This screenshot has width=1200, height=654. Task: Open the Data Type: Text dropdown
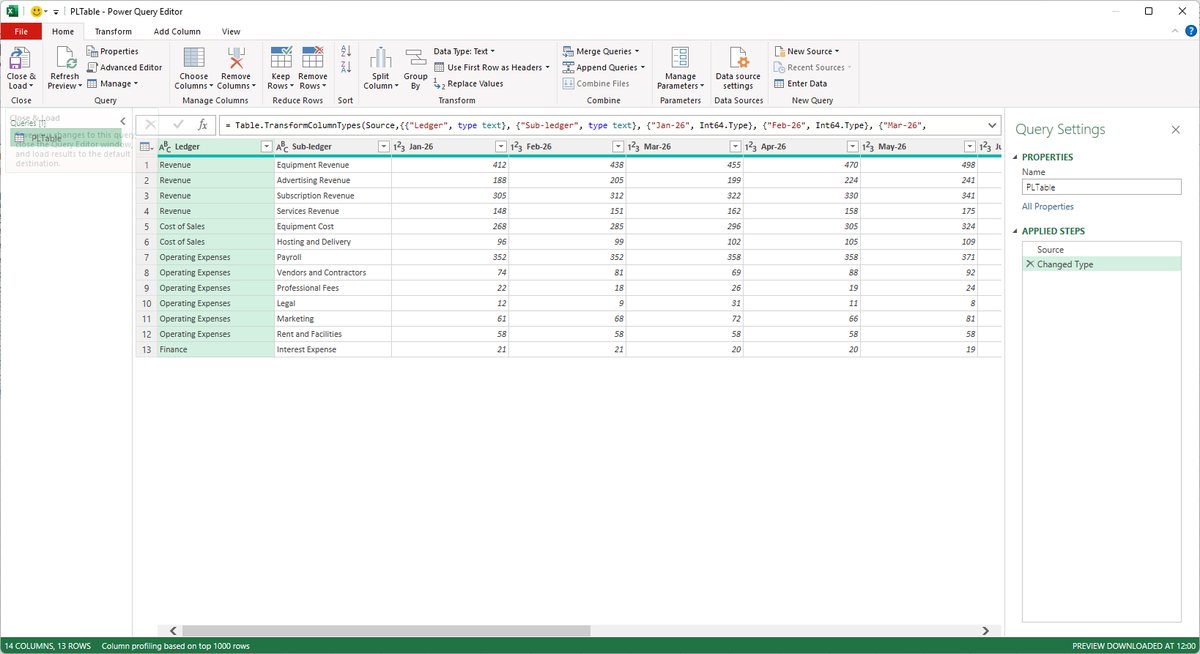464,51
